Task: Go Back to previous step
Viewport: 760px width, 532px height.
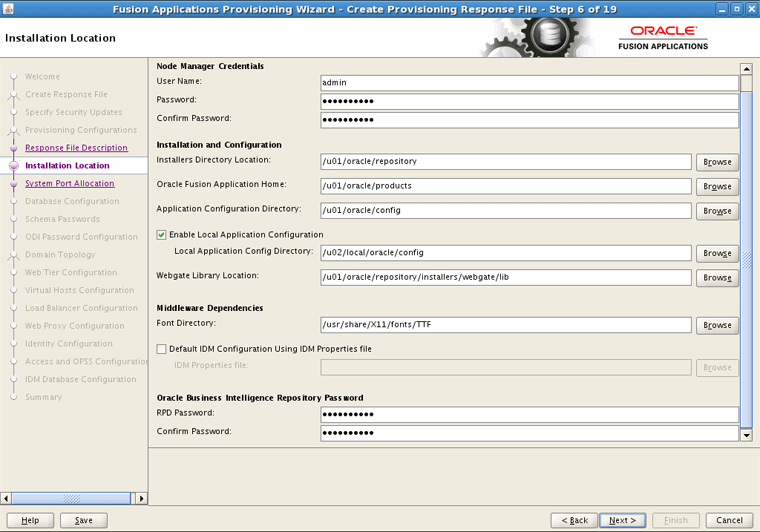Action: pyautogui.click(x=574, y=520)
